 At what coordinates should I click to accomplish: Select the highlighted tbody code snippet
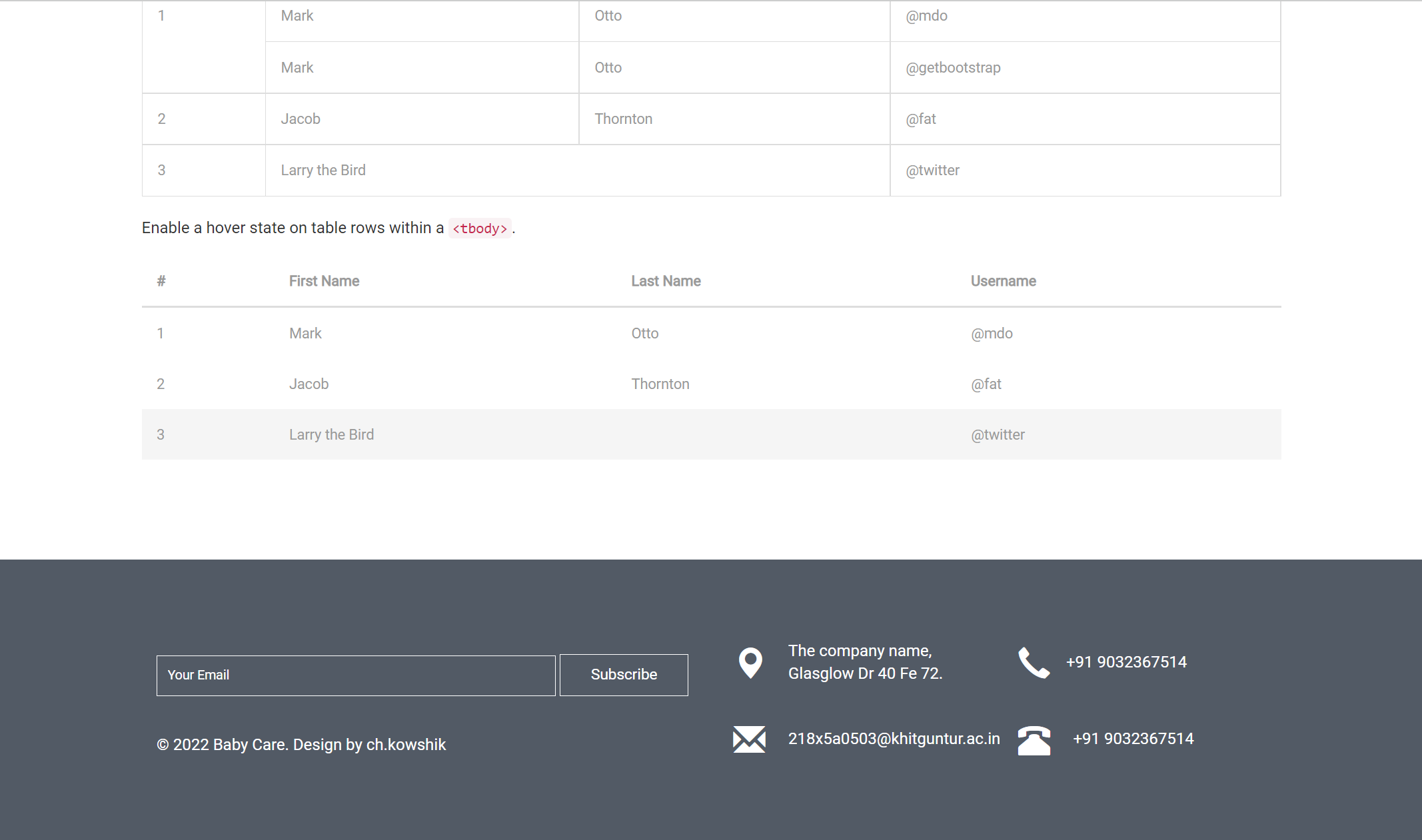click(x=480, y=228)
